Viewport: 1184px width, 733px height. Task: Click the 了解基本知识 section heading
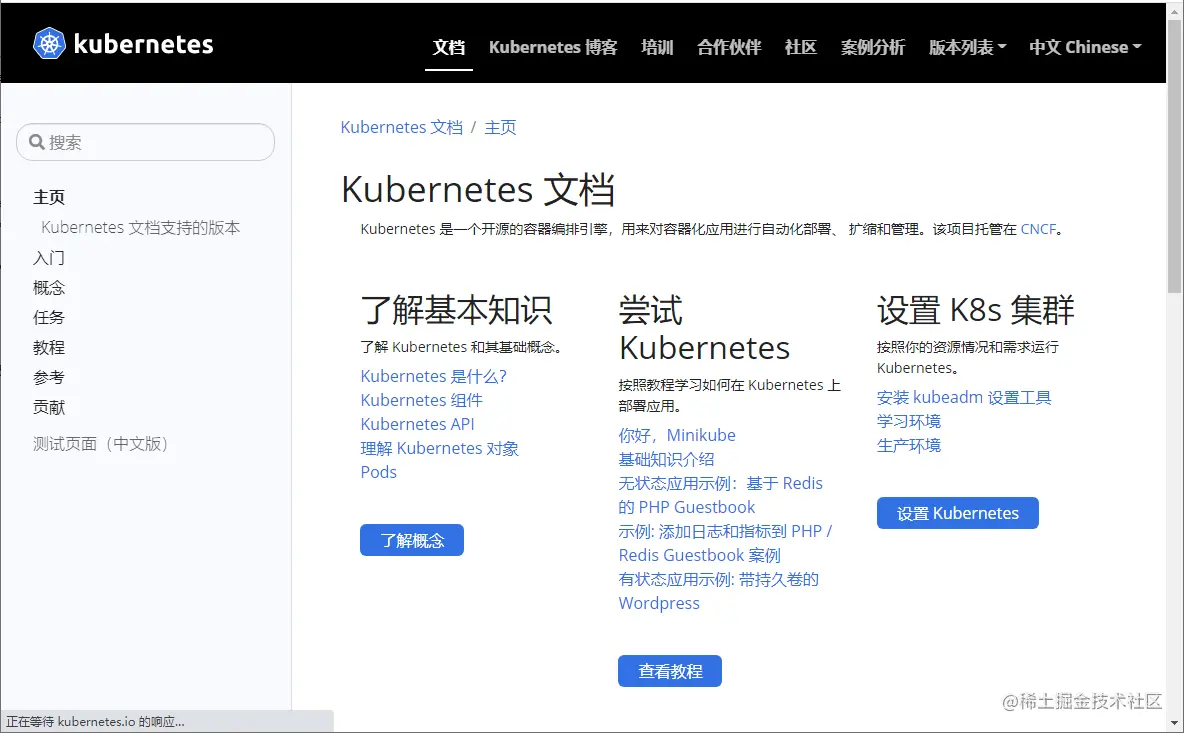(456, 310)
